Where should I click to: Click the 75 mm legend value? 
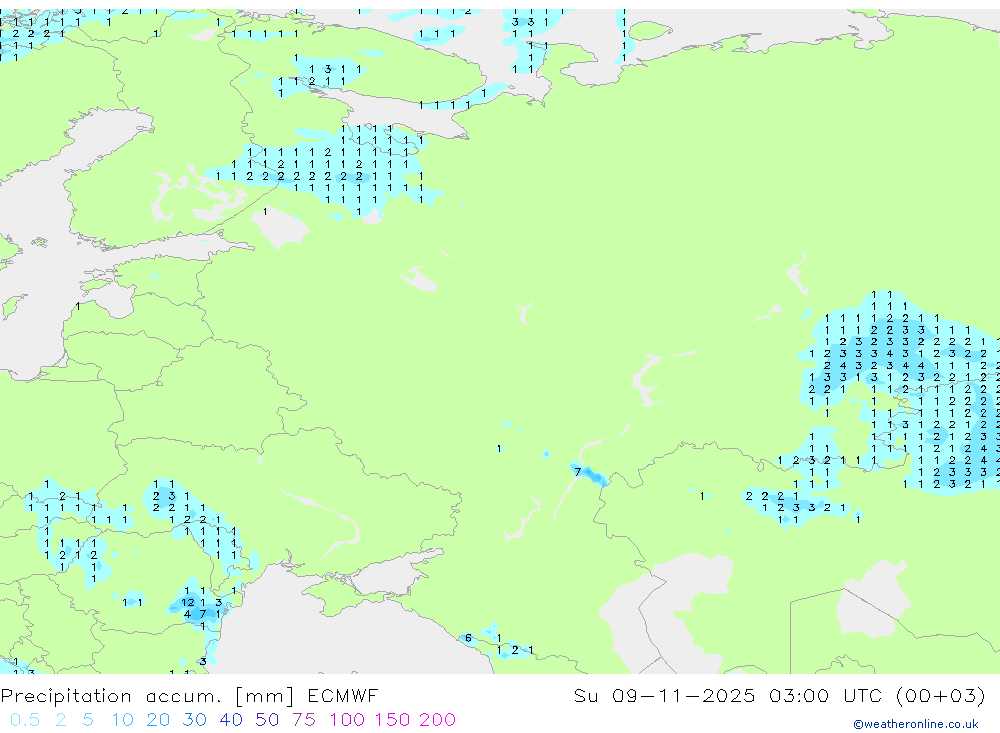point(304,720)
